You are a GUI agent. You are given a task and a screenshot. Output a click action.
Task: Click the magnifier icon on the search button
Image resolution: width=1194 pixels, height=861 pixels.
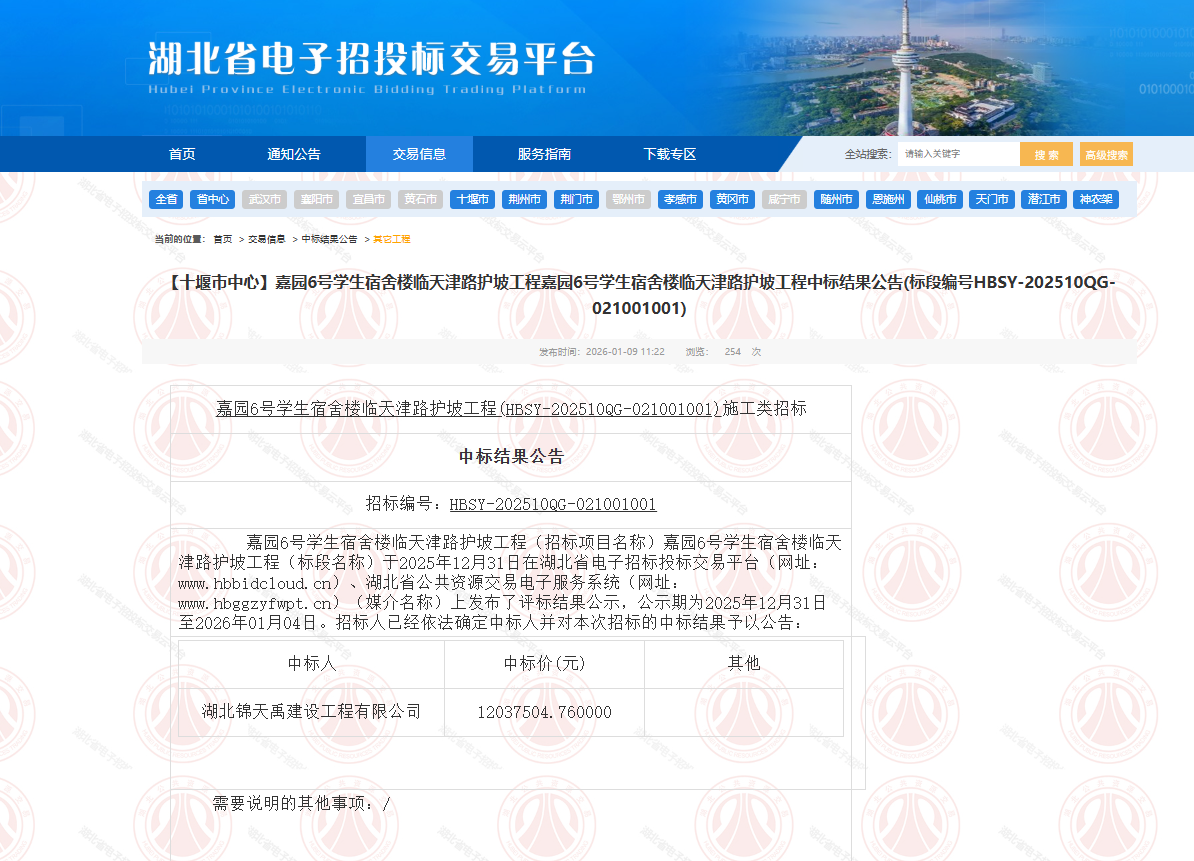click(1046, 154)
